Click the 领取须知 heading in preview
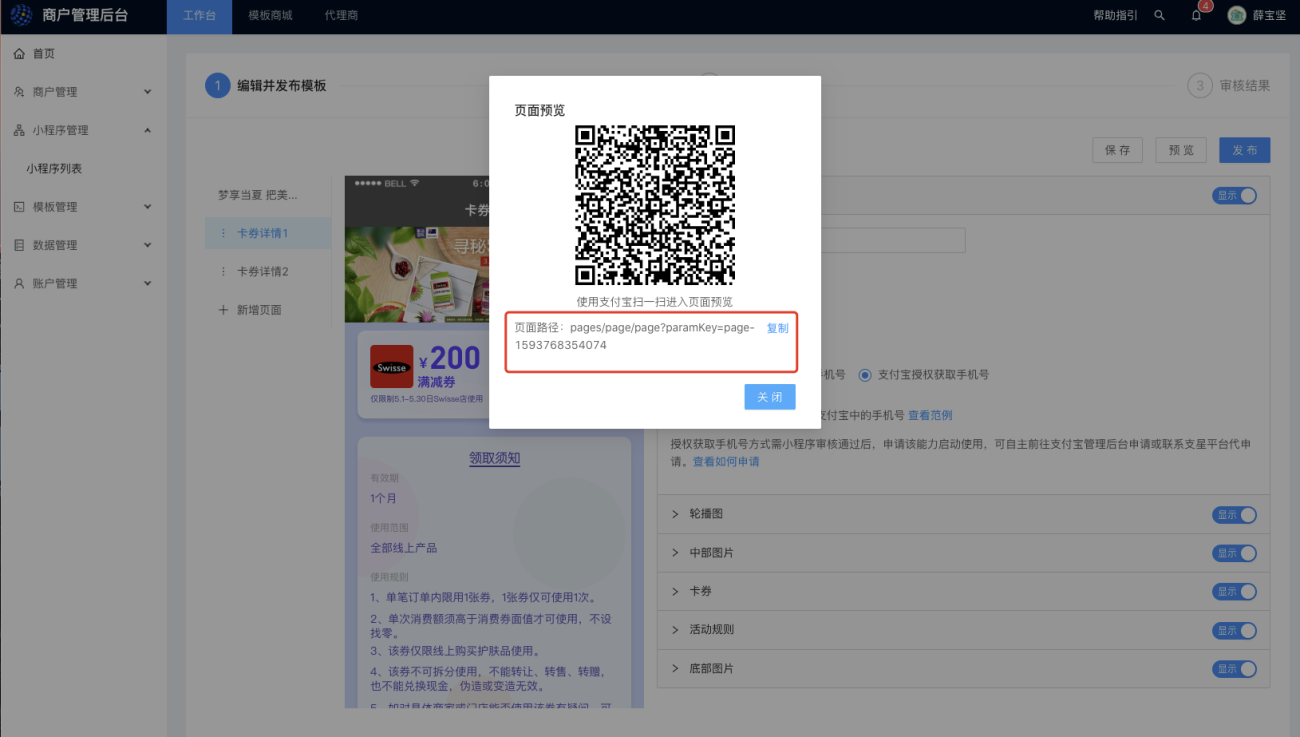The height and width of the screenshot is (737, 1300). click(494, 458)
